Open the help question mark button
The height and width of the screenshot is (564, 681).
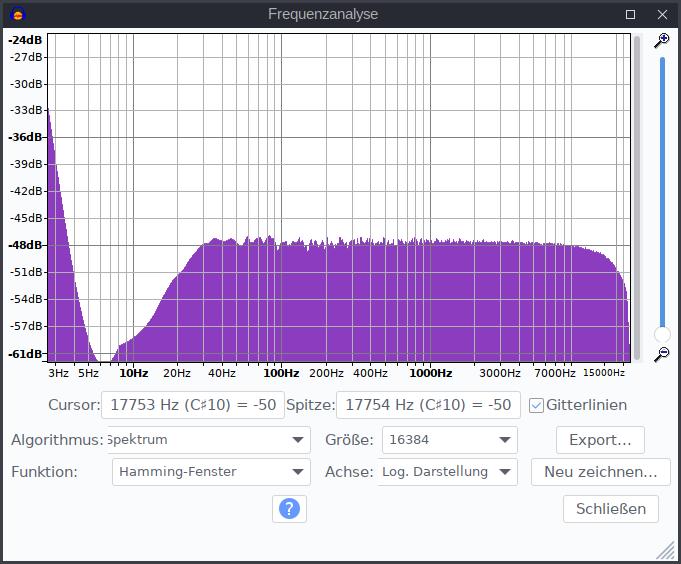click(x=289, y=508)
